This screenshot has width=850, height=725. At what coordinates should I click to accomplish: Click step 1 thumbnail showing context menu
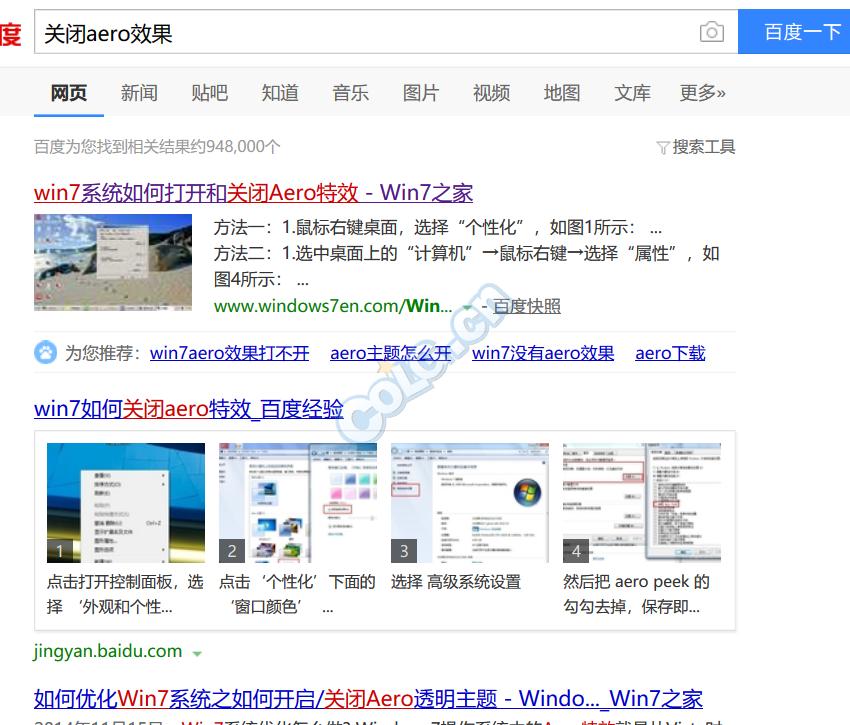pos(124,502)
